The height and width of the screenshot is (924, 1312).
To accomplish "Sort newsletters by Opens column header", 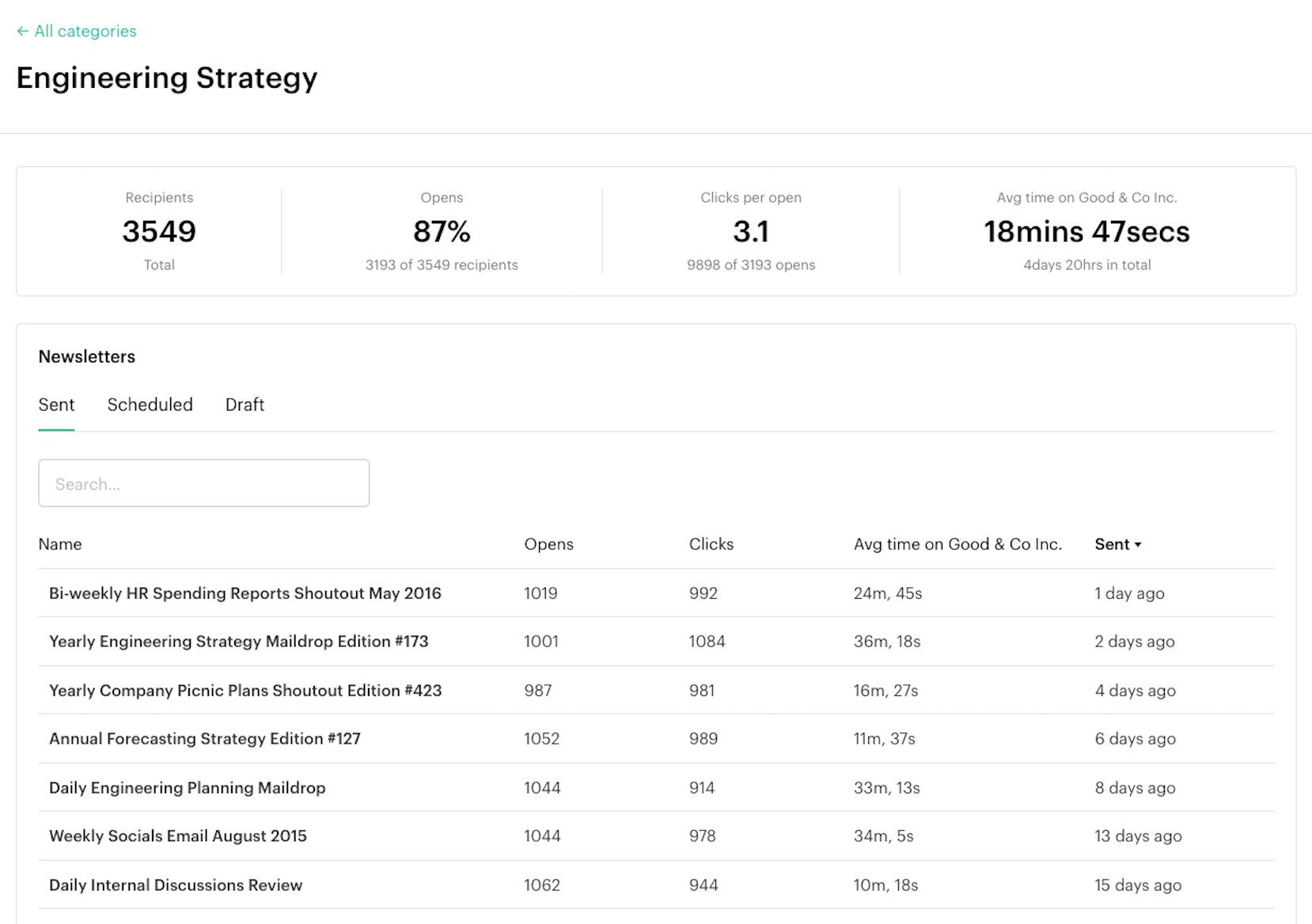I will (548, 544).
